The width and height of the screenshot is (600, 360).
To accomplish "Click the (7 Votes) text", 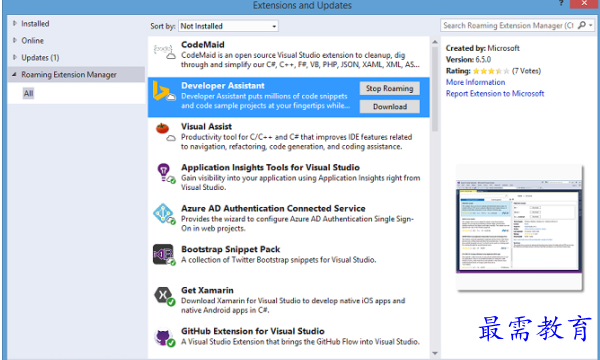I will click(526, 71).
